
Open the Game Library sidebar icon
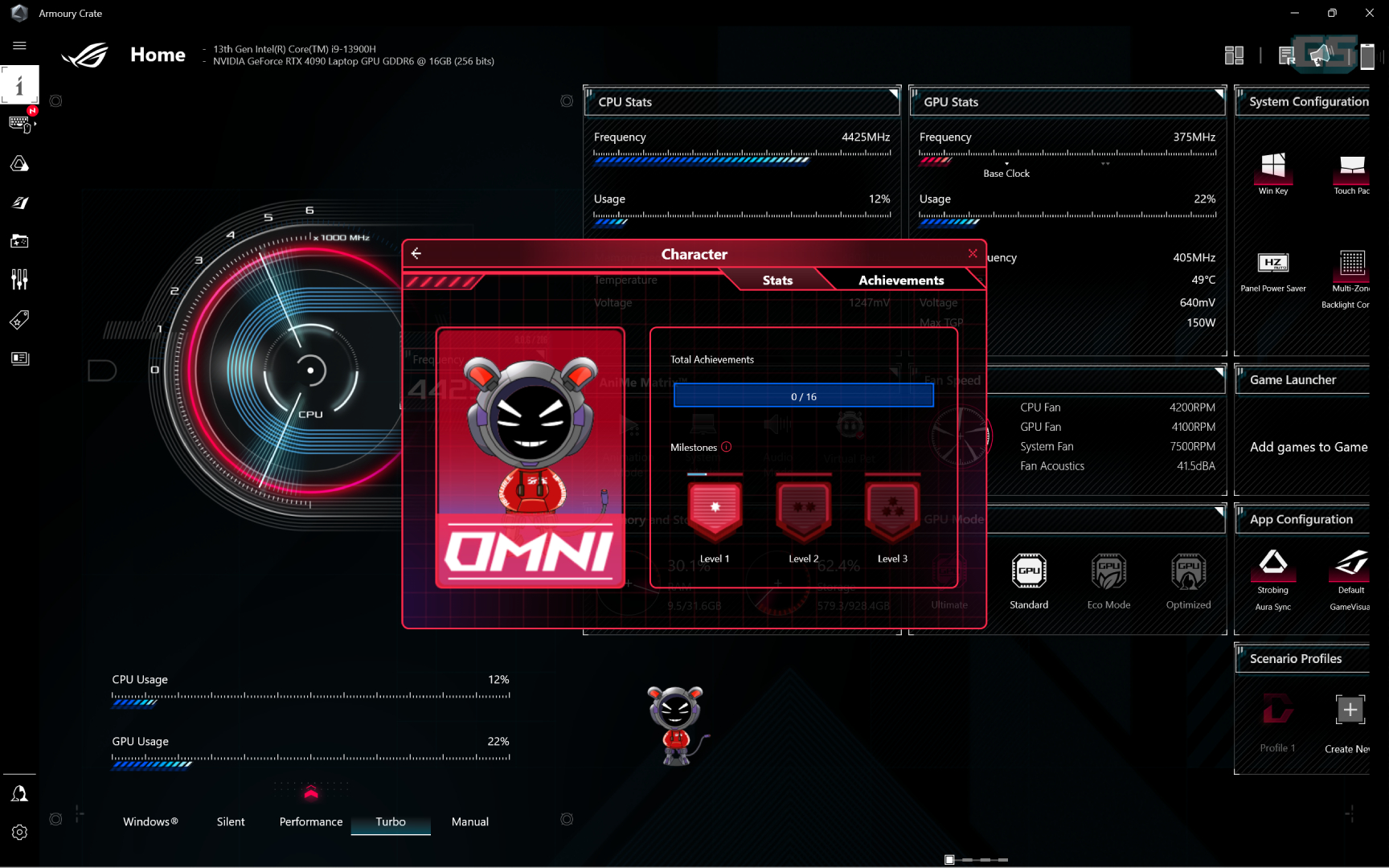coord(19,241)
